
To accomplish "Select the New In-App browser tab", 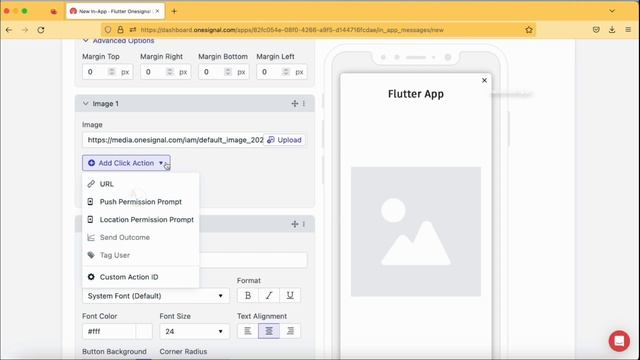I will pos(116,11).
